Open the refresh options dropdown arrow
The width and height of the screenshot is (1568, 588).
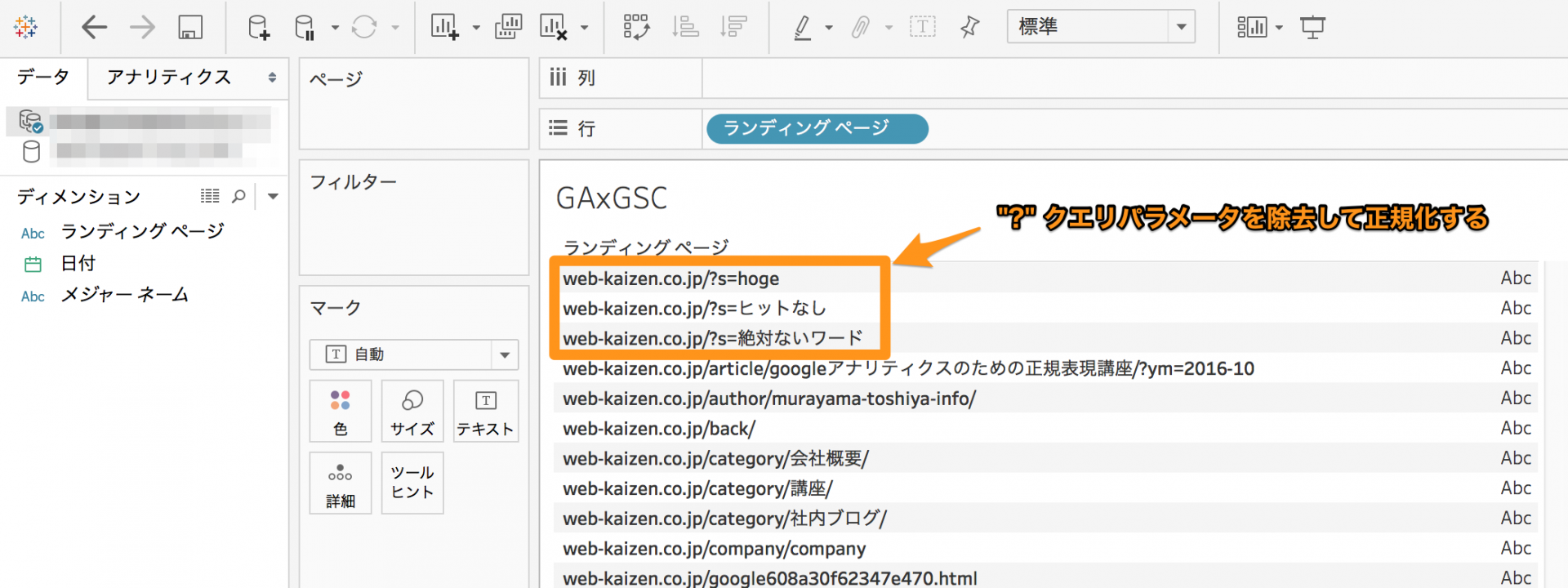point(395,28)
